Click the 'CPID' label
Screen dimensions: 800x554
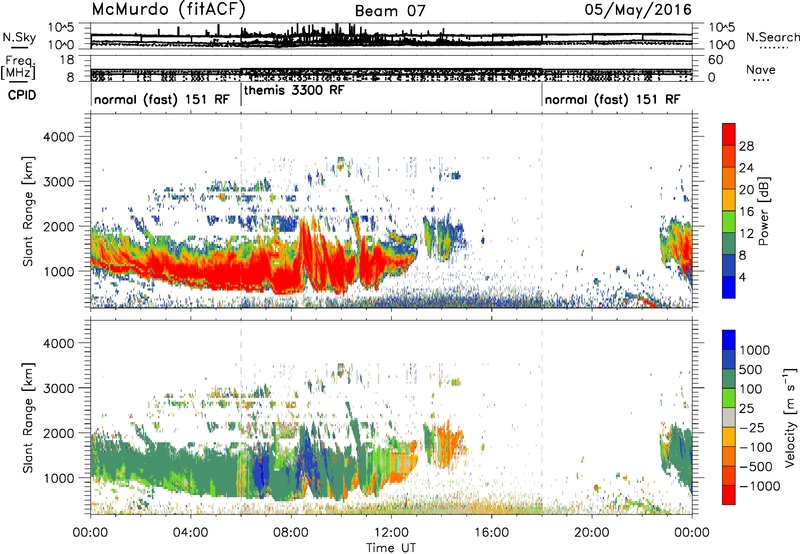coord(22,95)
